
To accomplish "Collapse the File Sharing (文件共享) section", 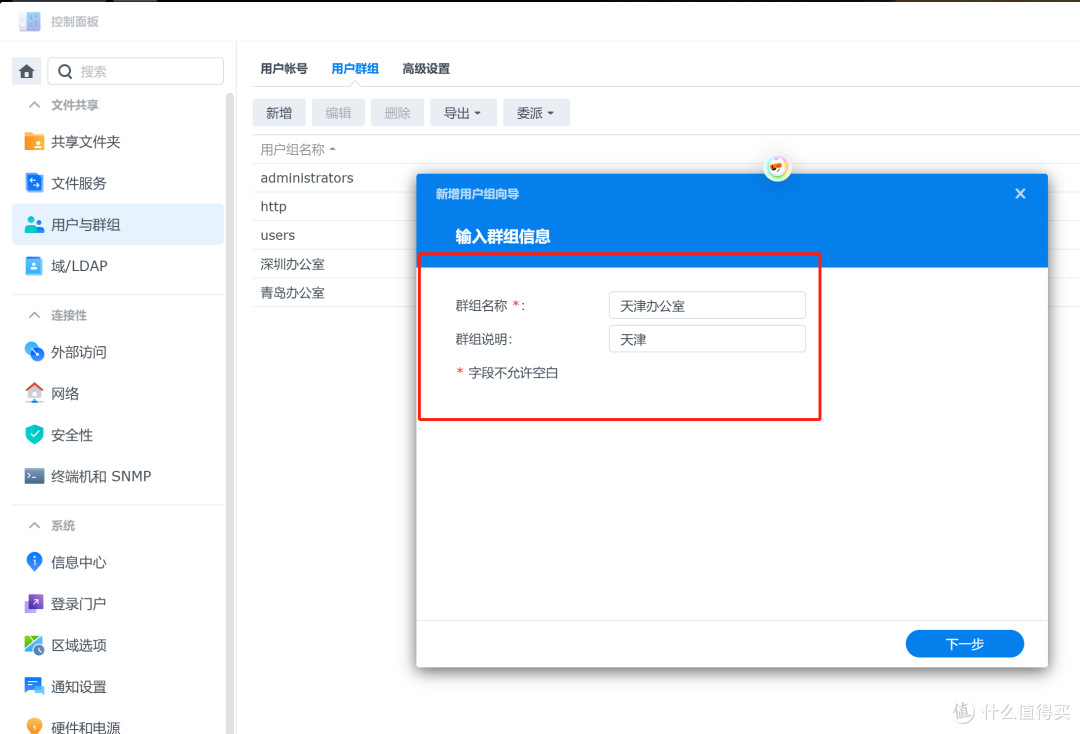I will [34, 105].
